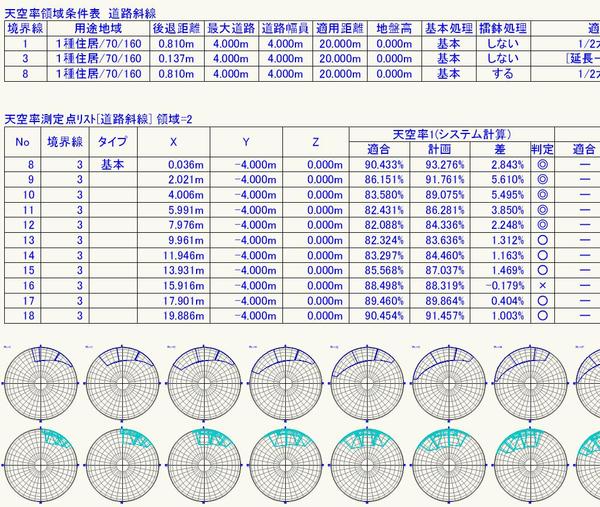Select the 計画 column header
The width and height of the screenshot is (600, 507).
point(440,149)
